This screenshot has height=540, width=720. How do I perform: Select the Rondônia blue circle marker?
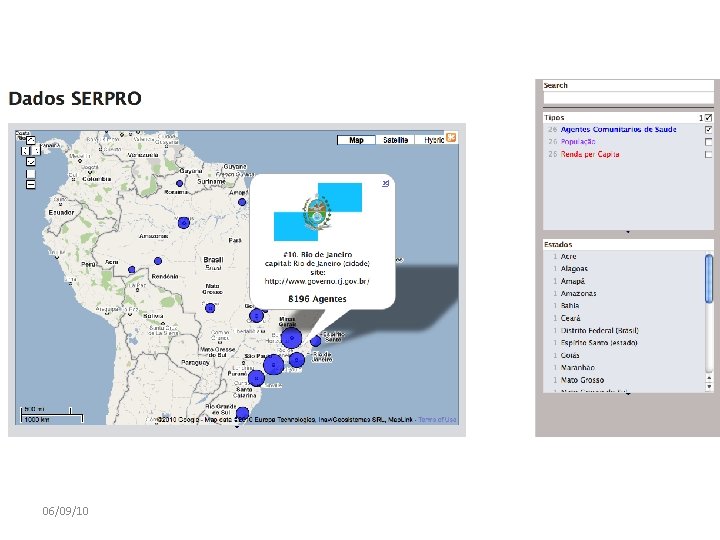158,261
